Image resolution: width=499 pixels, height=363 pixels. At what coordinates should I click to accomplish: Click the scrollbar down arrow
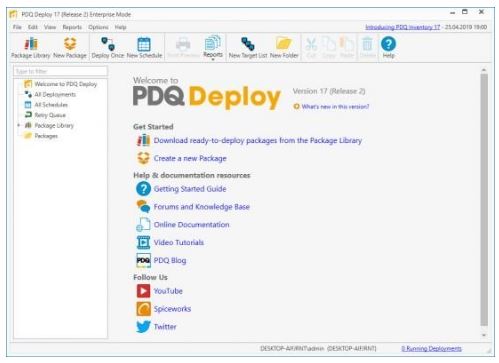click(484, 335)
